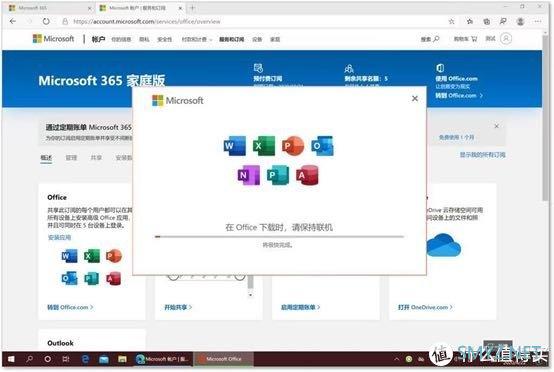Select the 概述 tab

(x=46, y=158)
